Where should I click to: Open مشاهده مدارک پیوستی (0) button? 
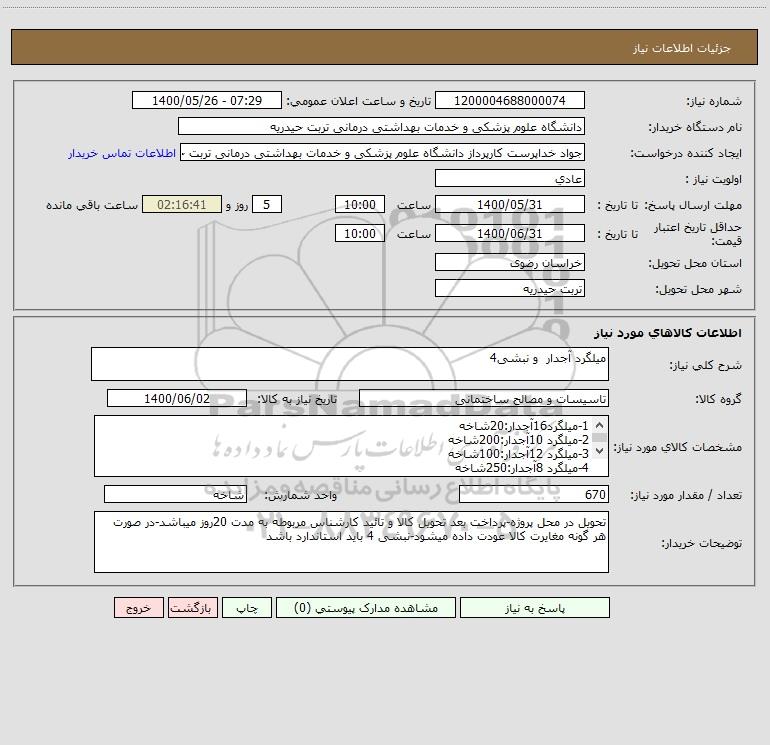click(366, 608)
